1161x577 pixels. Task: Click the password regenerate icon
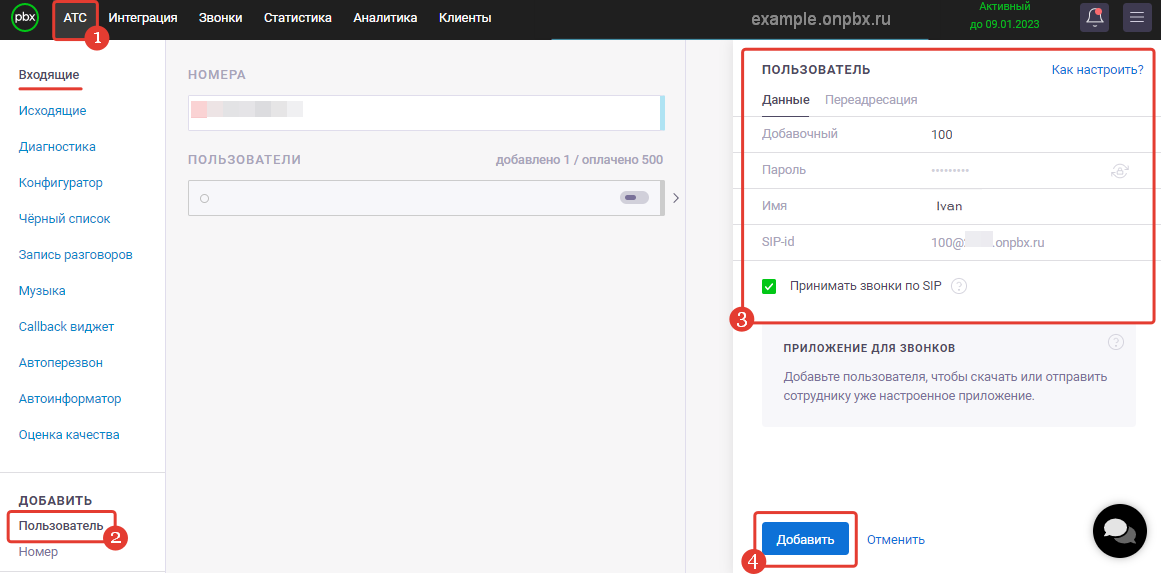tap(1119, 170)
